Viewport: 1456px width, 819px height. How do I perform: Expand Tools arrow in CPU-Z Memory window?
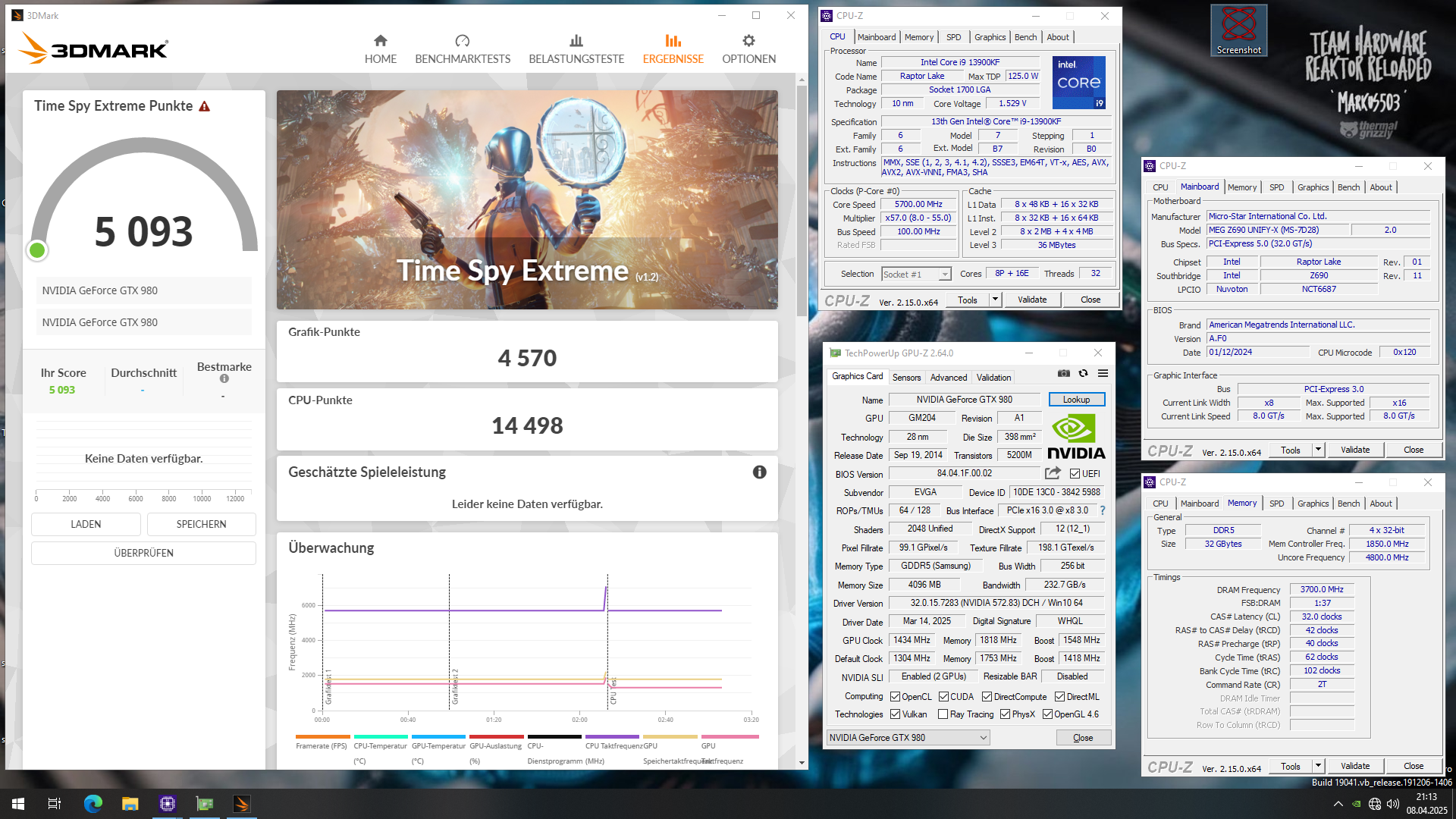point(1318,766)
